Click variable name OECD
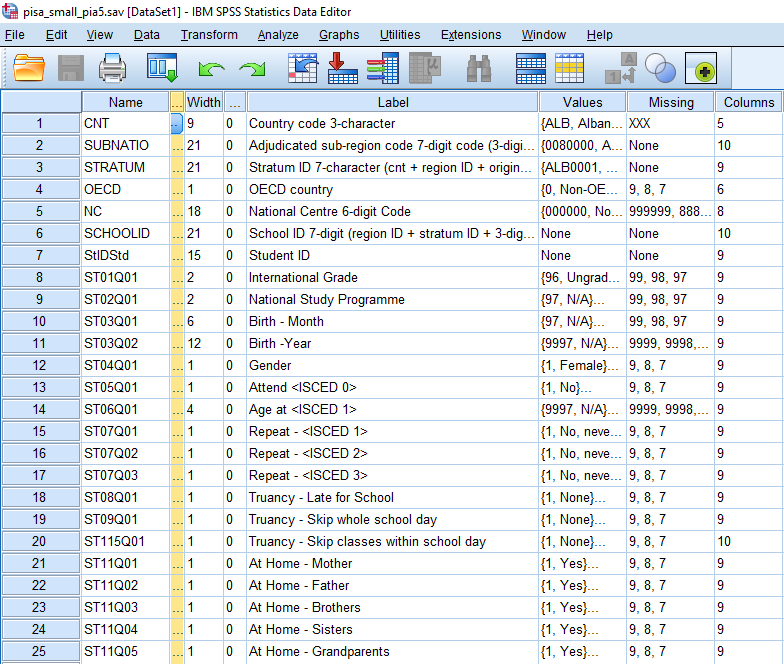This screenshot has height=664, width=784. pyautogui.click(x=102, y=190)
